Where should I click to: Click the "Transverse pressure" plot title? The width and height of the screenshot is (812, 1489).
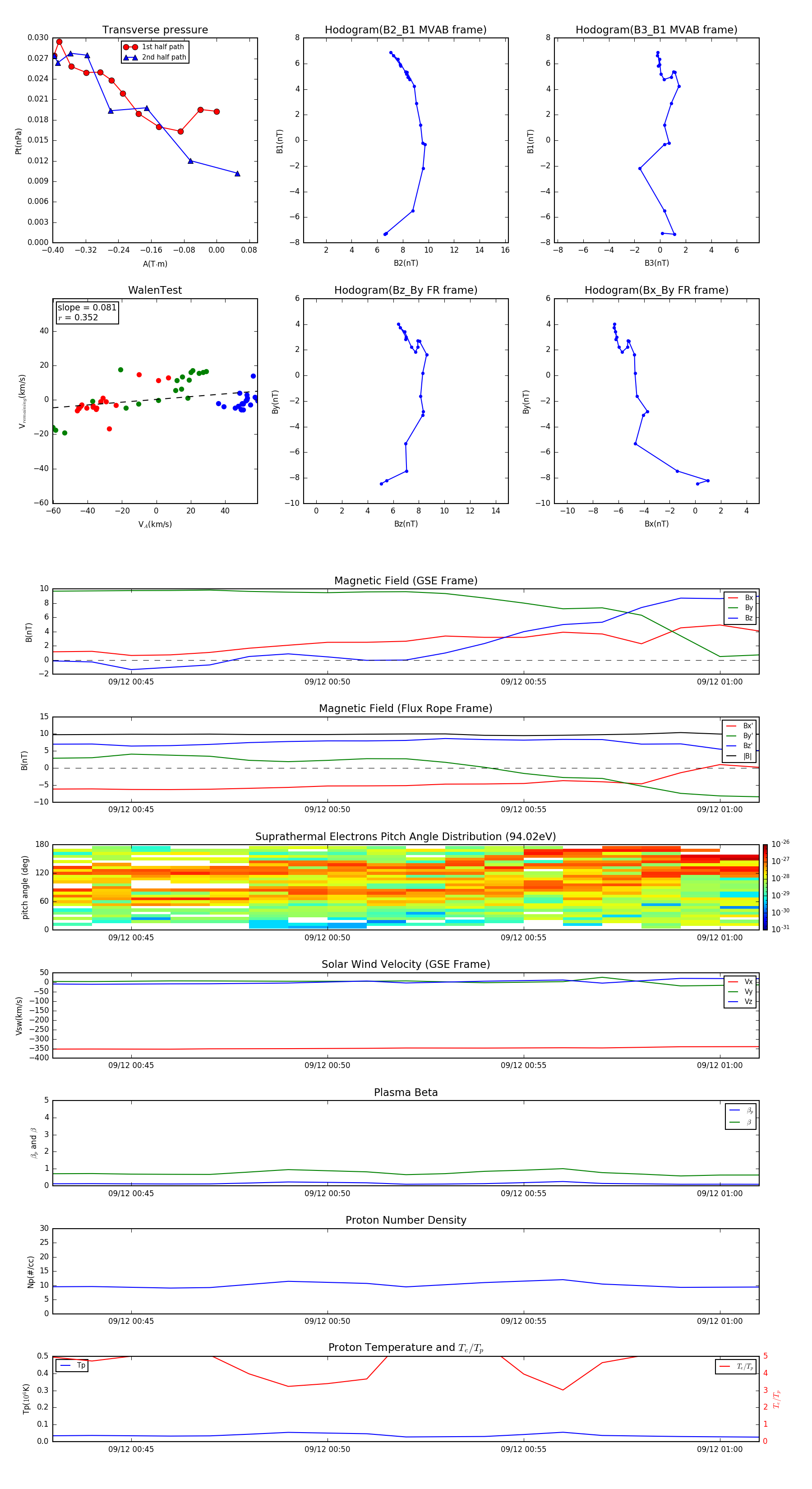[x=155, y=30]
